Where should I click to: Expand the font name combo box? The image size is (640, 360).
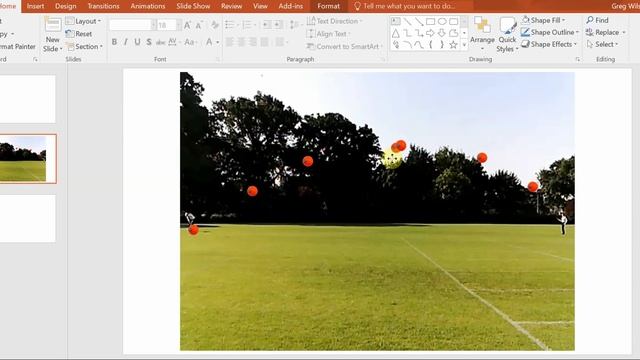tap(153, 25)
